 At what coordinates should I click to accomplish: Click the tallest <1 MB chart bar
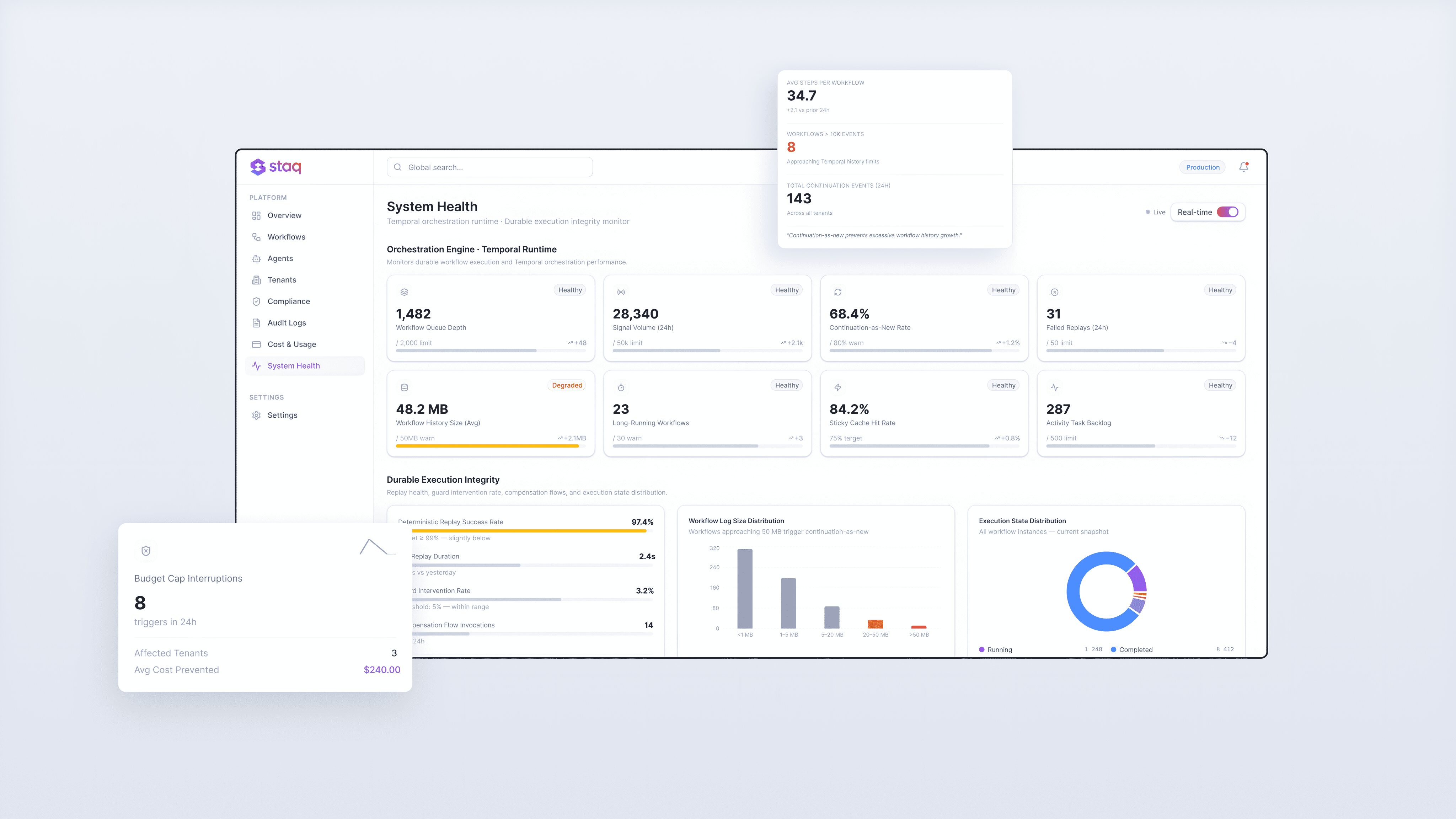744,588
